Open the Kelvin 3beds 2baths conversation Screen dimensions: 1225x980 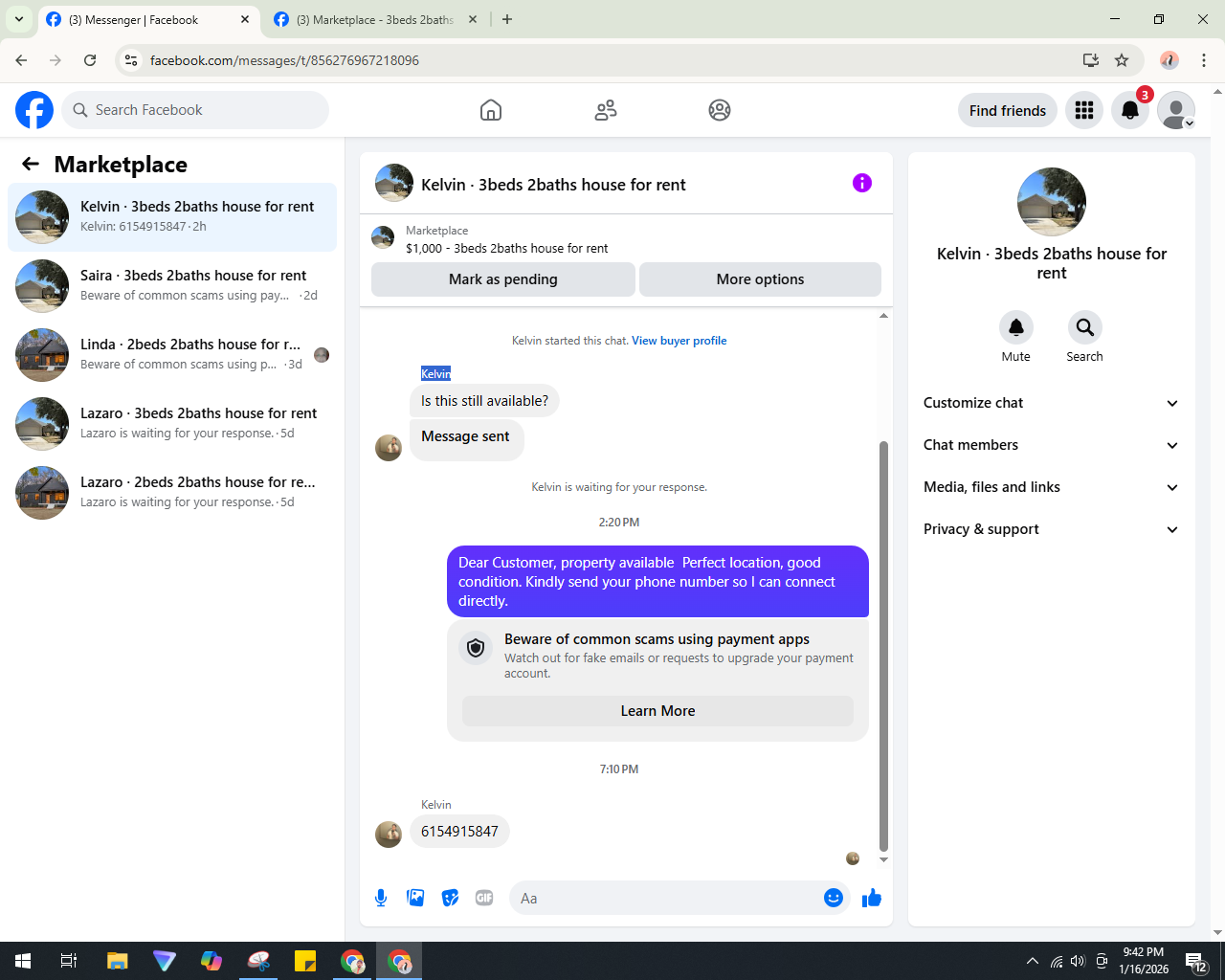pyautogui.click(x=172, y=217)
